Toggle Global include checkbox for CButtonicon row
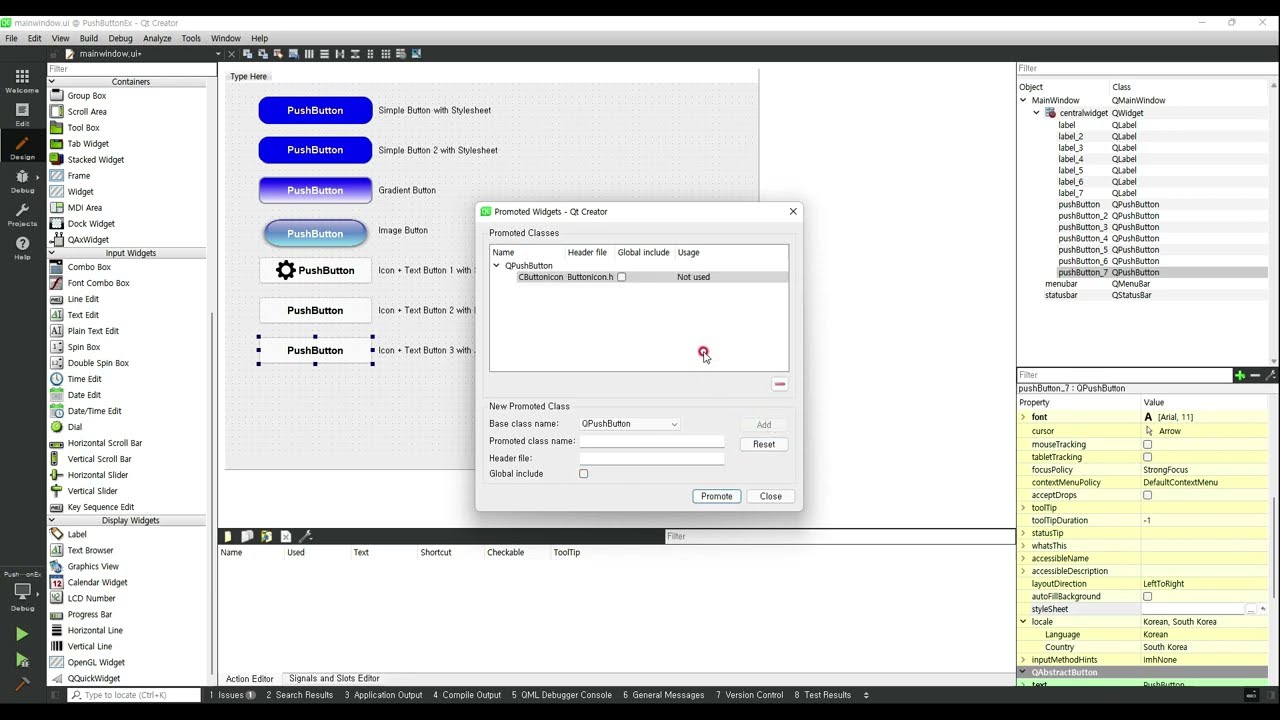The height and width of the screenshot is (720, 1280). [x=621, y=277]
